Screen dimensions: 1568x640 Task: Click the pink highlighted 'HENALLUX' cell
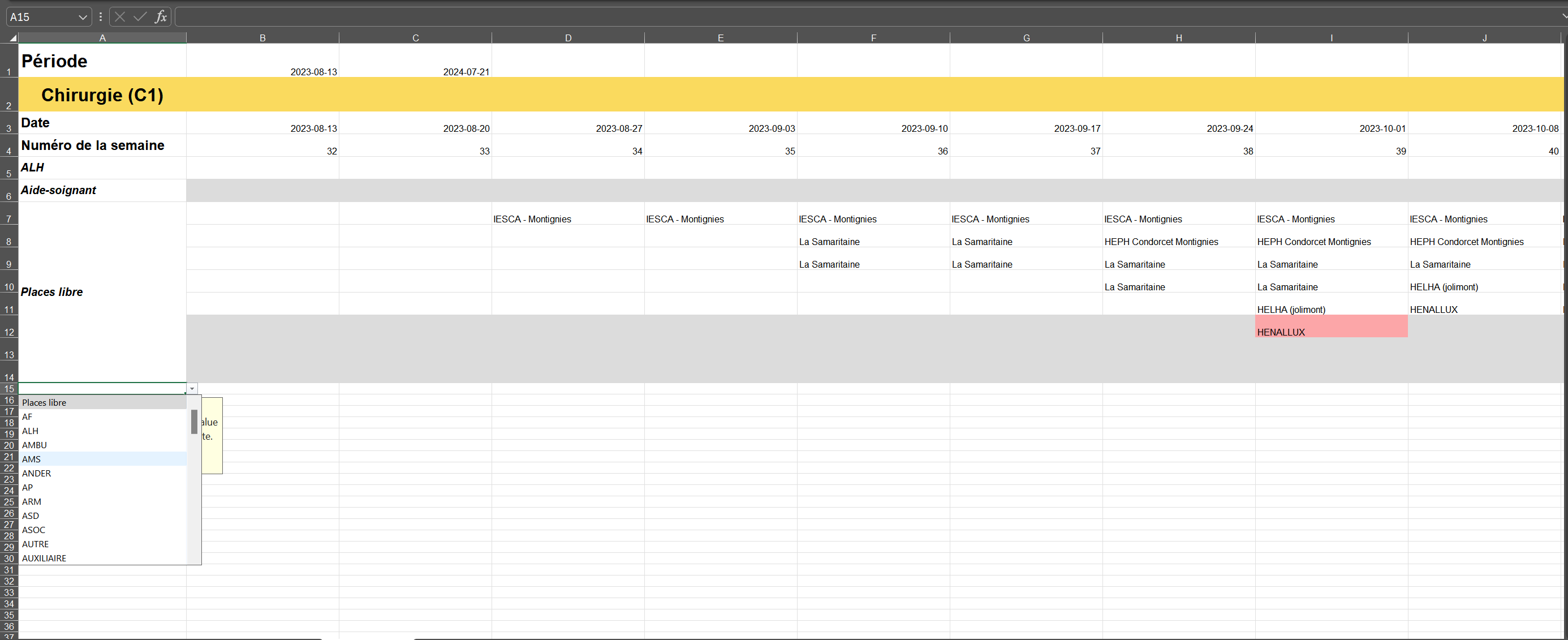1332,327
